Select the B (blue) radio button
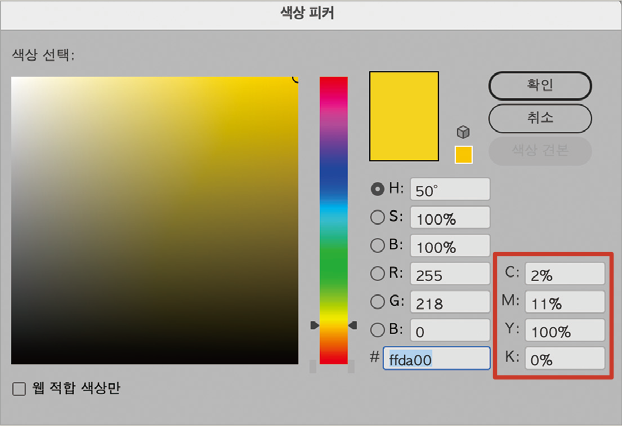Viewport: 622px width, 426px height. pos(377,330)
